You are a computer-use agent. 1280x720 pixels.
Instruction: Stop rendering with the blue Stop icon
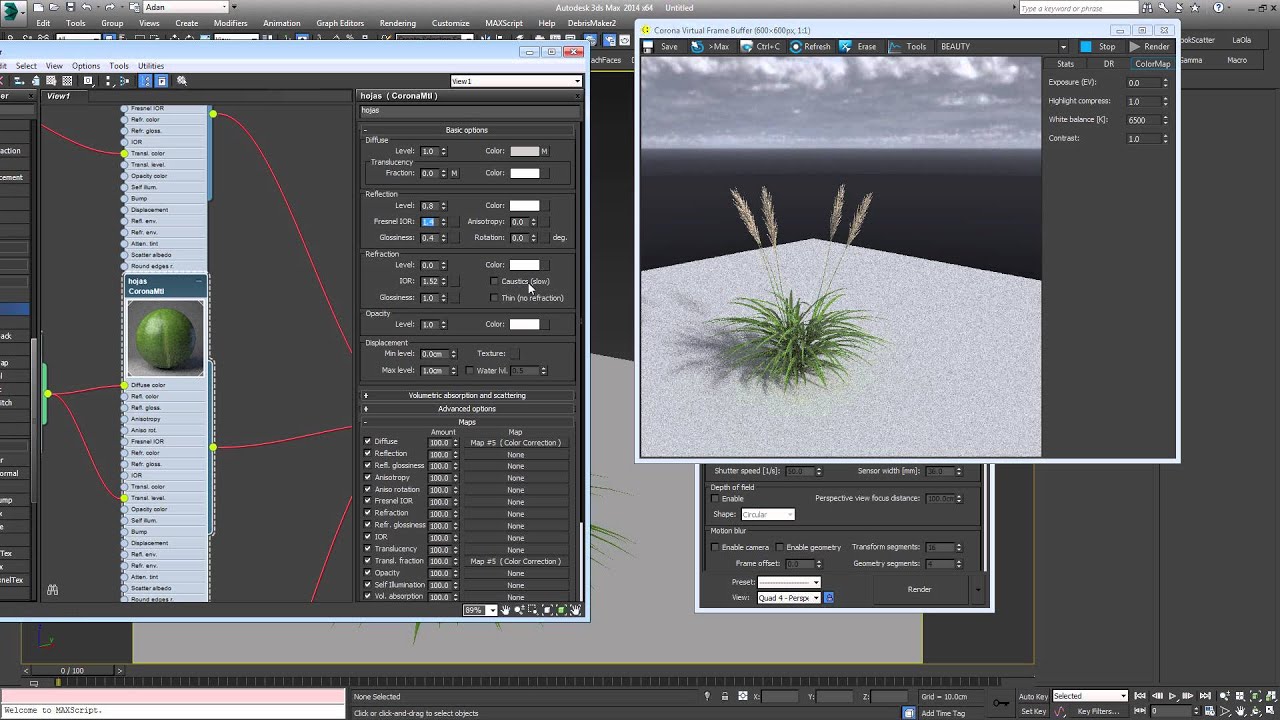1086,46
